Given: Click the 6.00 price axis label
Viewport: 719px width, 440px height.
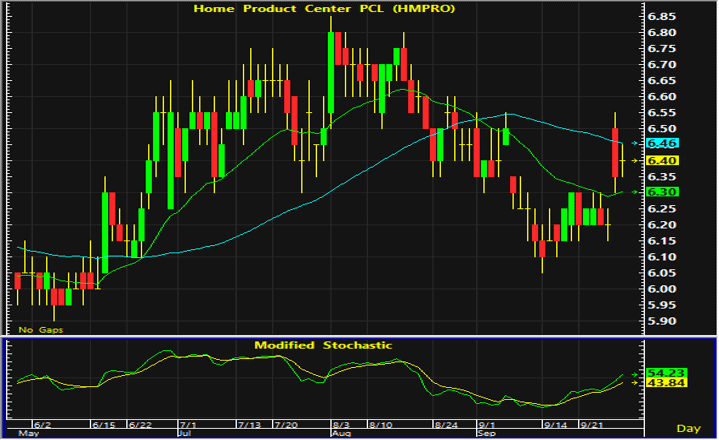Looking at the screenshot, I should point(662,289).
